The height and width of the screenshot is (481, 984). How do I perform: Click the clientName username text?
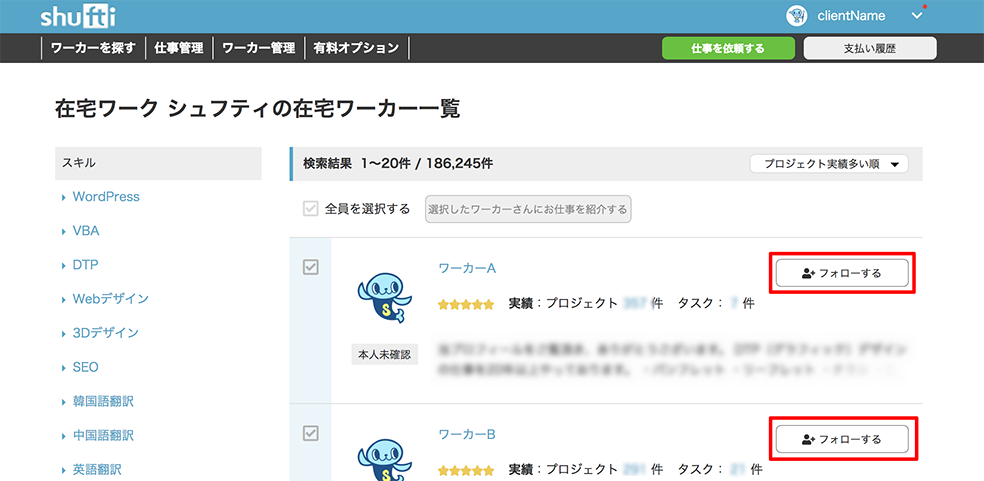[x=851, y=16]
